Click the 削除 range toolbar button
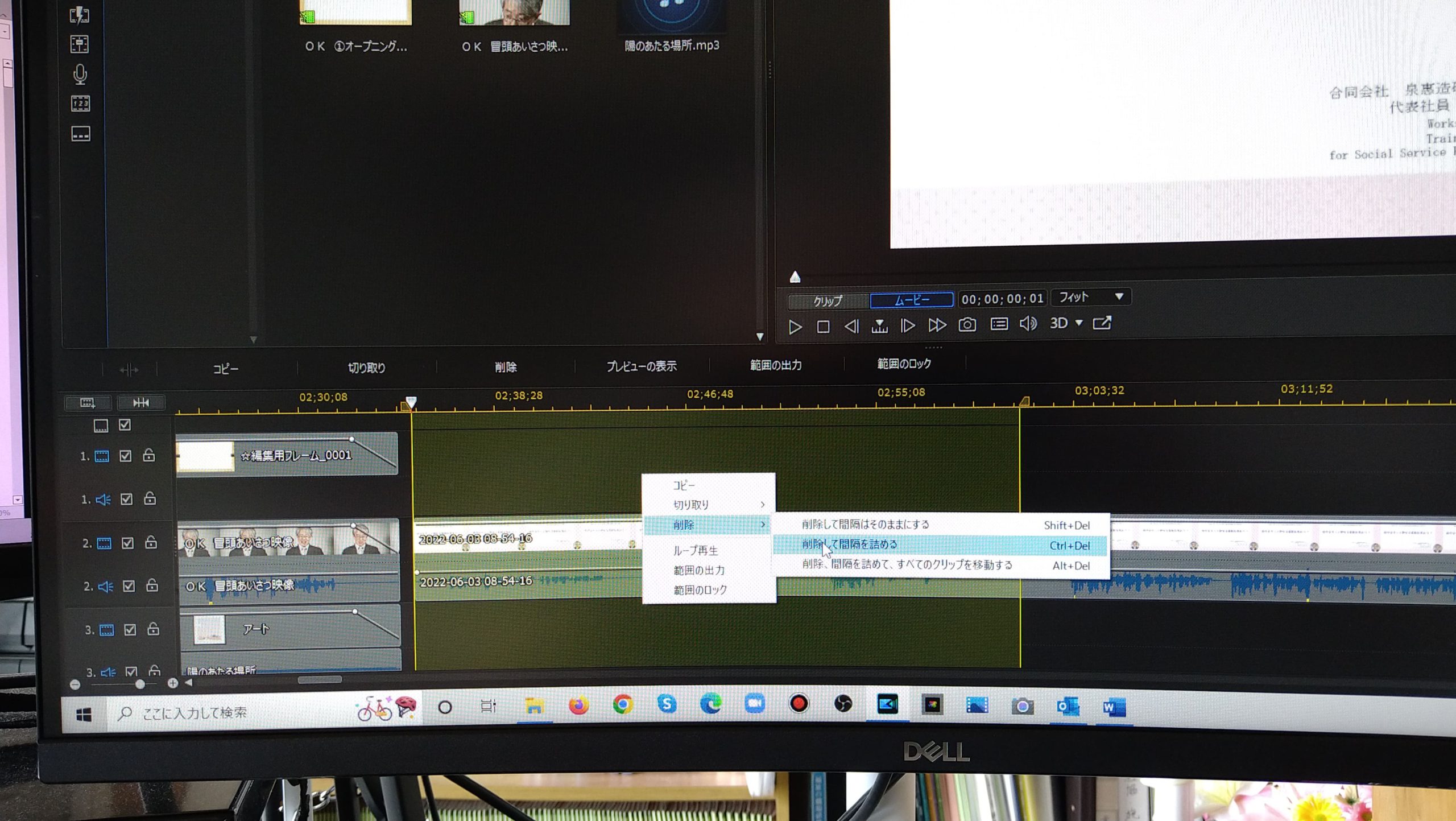Screen dimensions: 1456x821 506,367
